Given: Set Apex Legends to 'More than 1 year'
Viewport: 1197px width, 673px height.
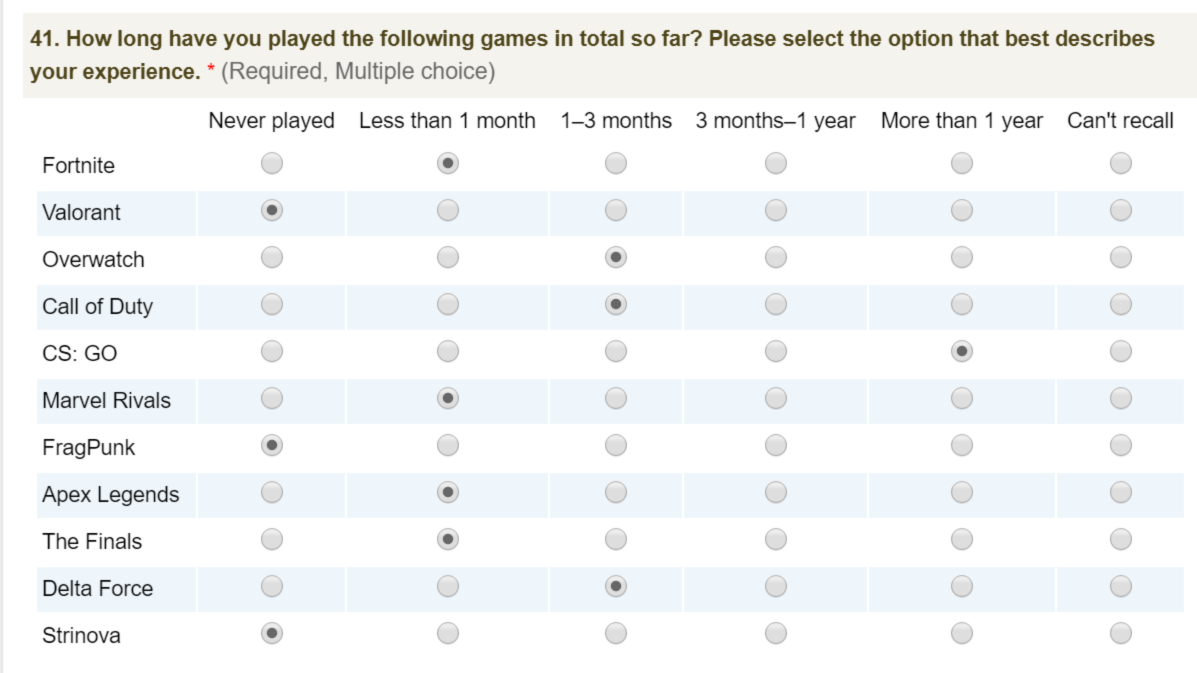Looking at the screenshot, I should [x=961, y=492].
